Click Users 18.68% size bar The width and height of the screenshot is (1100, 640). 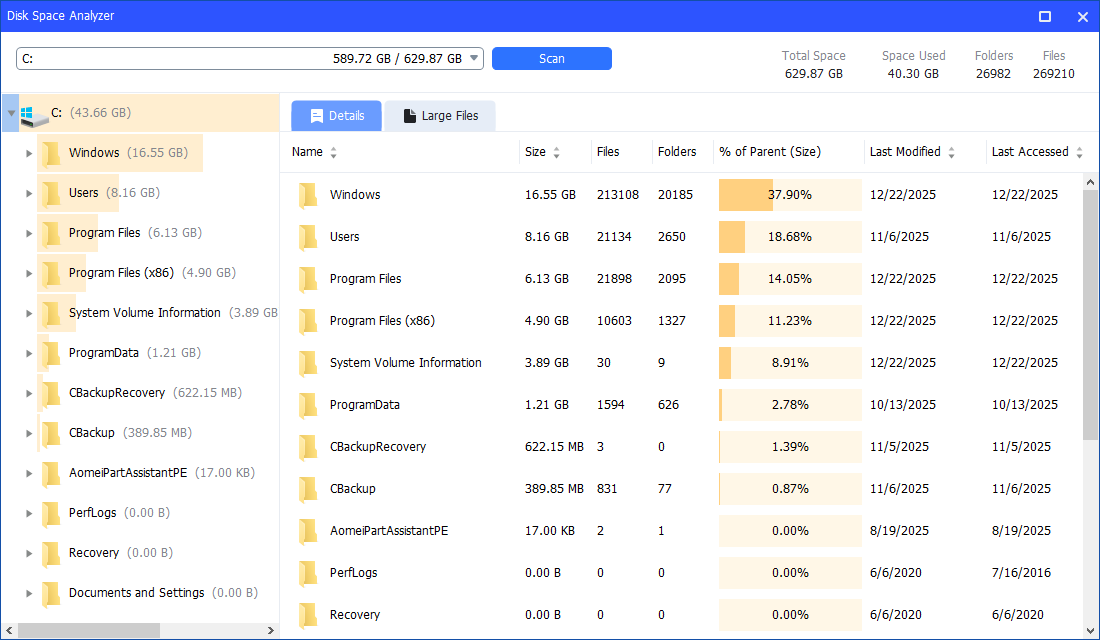pyautogui.click(x=790, y=237)
